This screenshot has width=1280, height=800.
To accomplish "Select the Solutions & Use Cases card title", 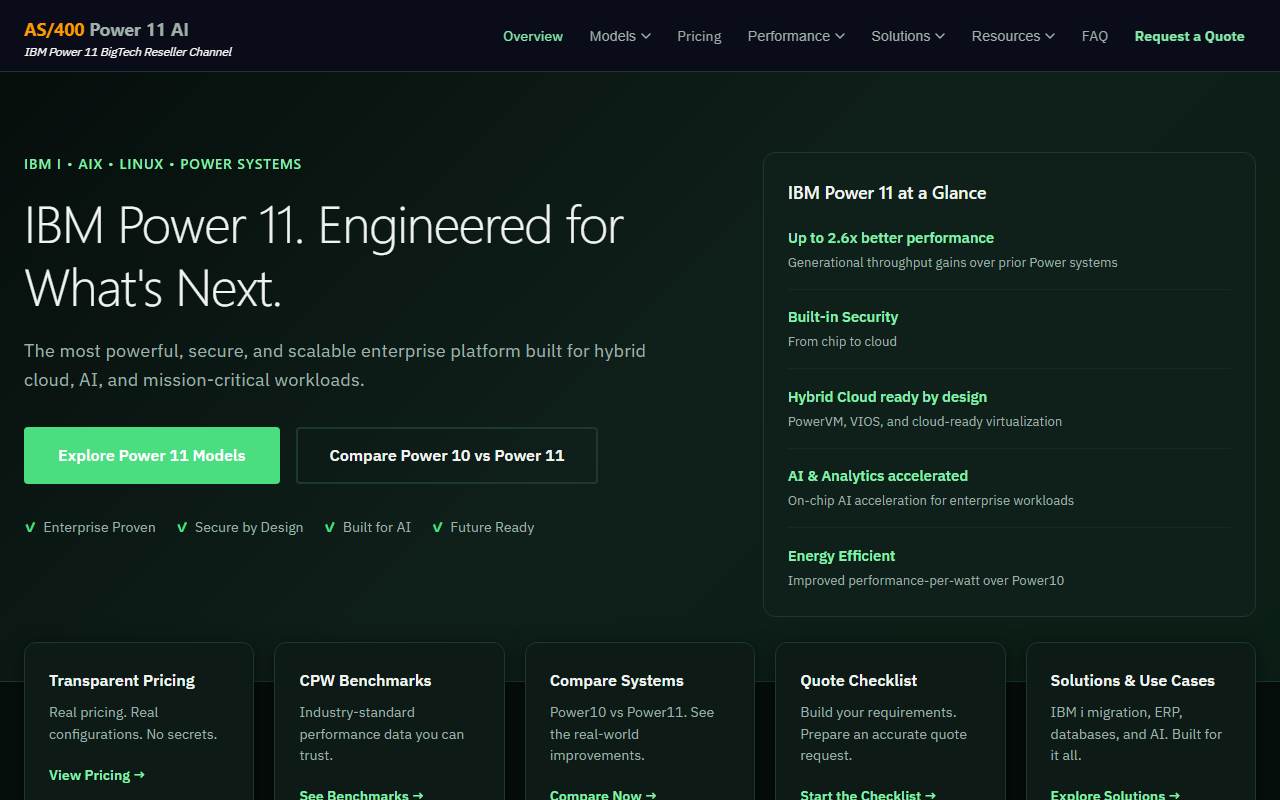I will point(1132,681).
